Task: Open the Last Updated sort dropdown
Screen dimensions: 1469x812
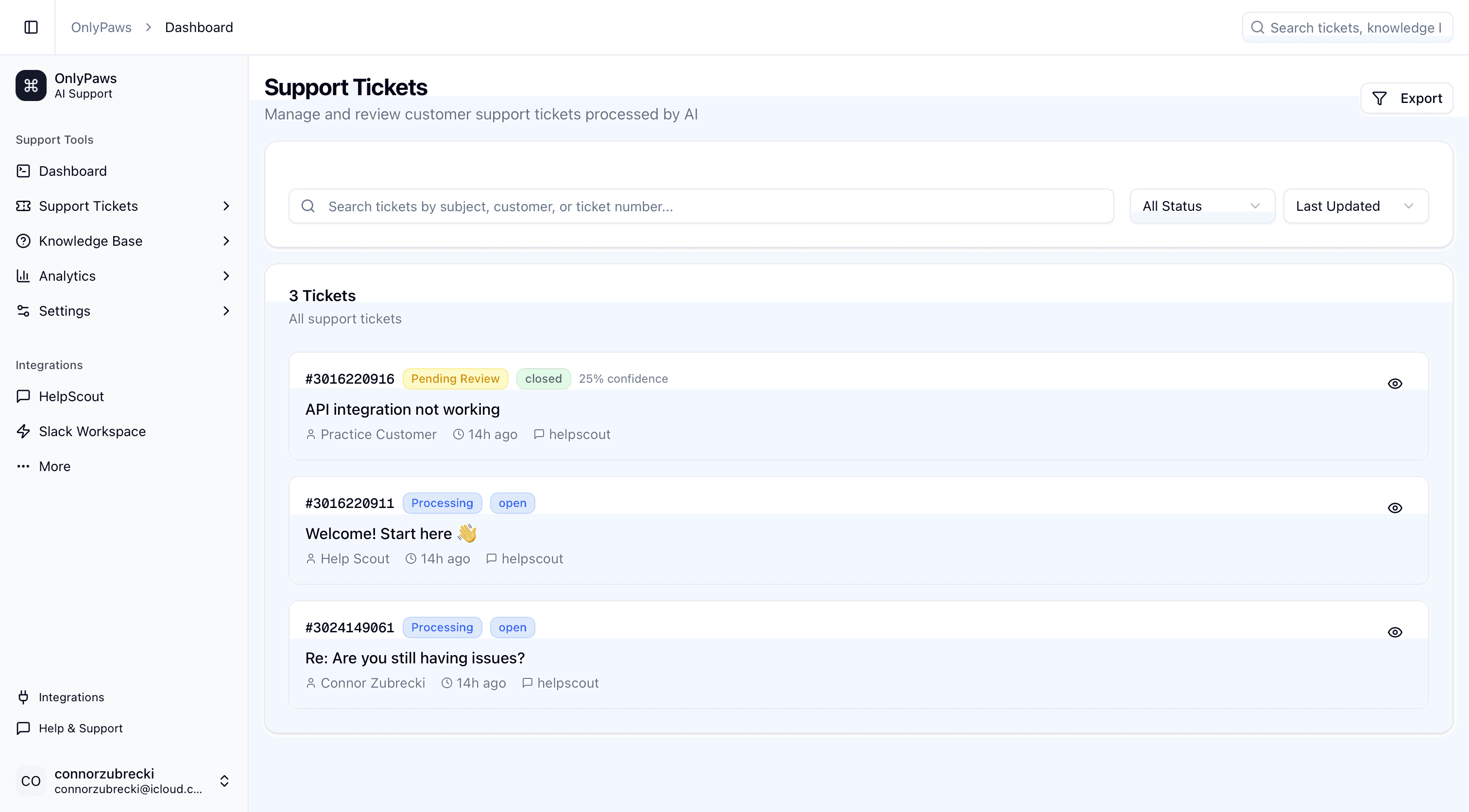Action: pos(1355,206)
